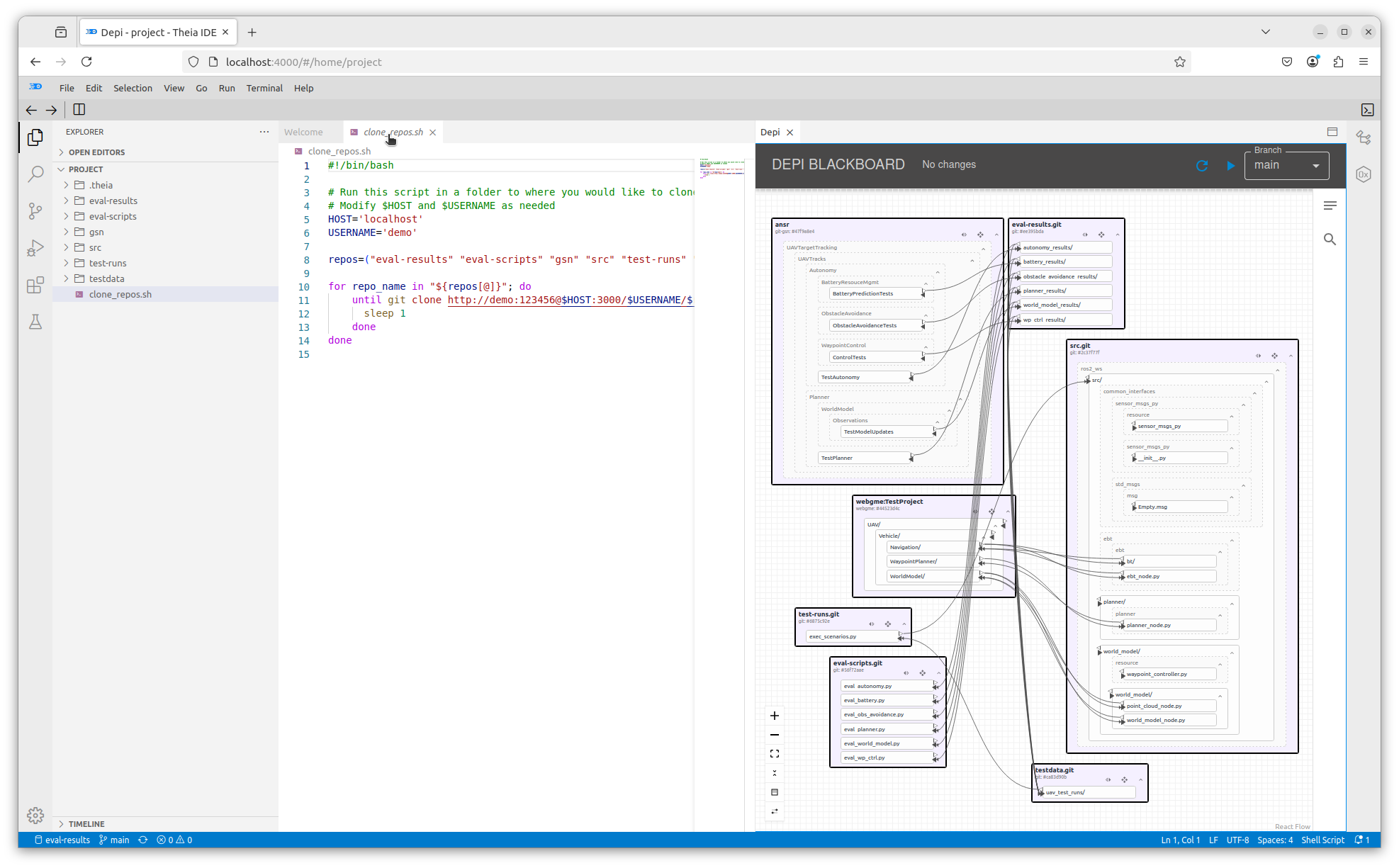Click the Depi blackboard refresh icon
The height and width of the screenshot is (868, 1399).
tap(1202, 165)
